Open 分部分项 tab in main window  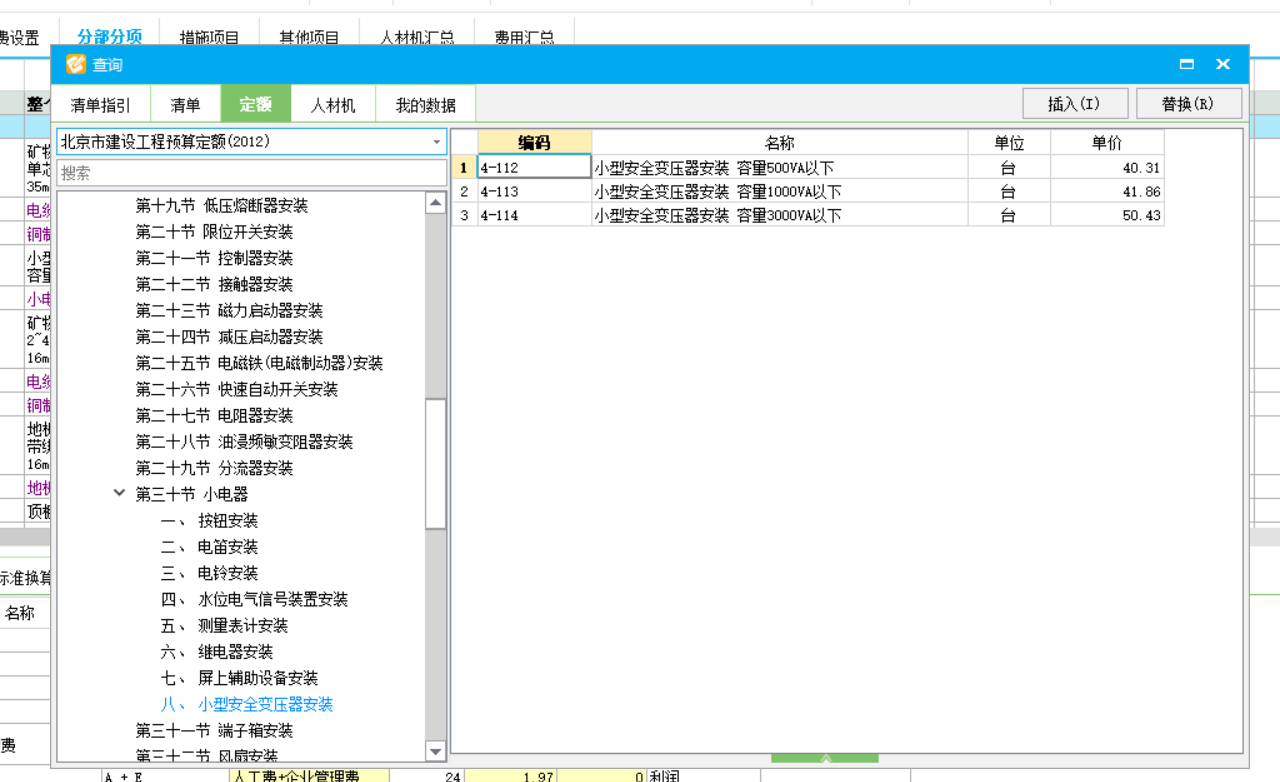click(x=109, y=36)
